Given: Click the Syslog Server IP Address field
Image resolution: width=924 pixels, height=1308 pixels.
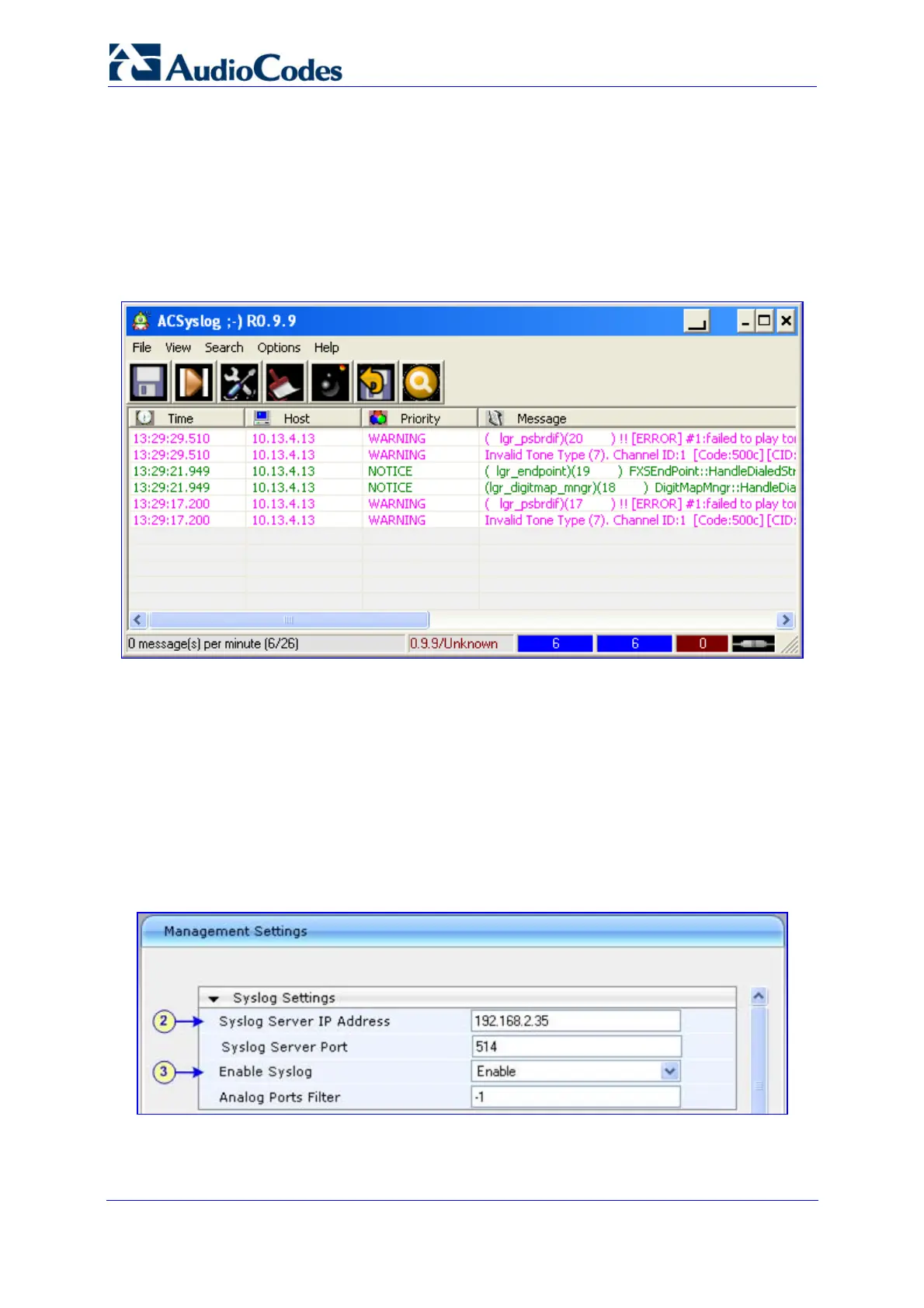Looking at the screenshot, I should (x=575, y=1021).
